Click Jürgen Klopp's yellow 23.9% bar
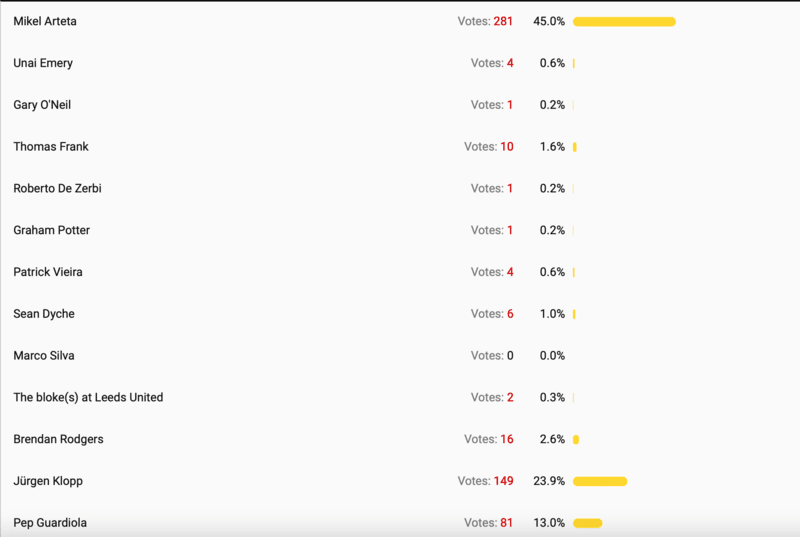800x537 pixels. click(x=600, y=481)
